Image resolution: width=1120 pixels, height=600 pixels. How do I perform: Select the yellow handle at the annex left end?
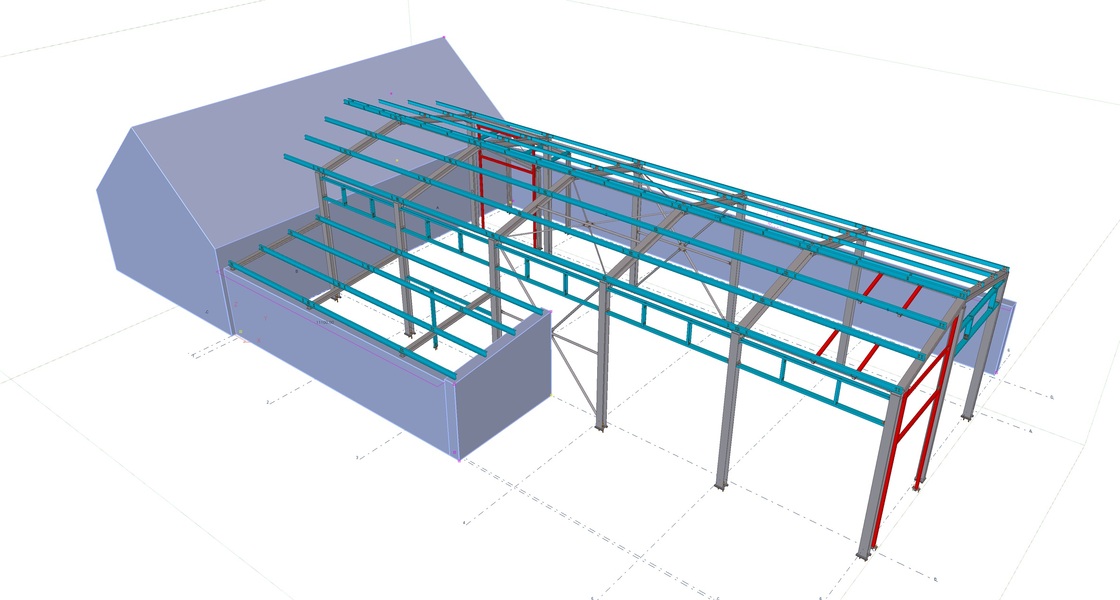pyautogui.click(x=240, y=331)
